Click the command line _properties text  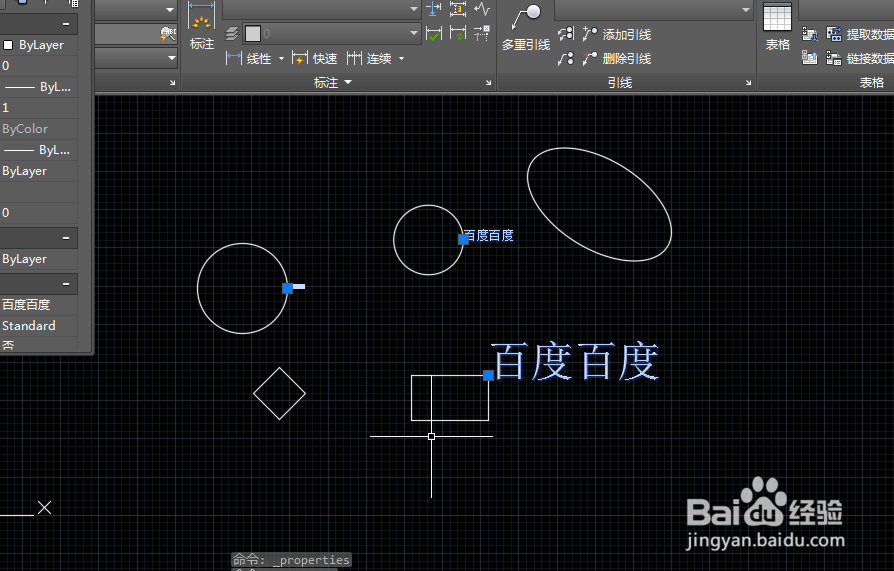point(311,560)
